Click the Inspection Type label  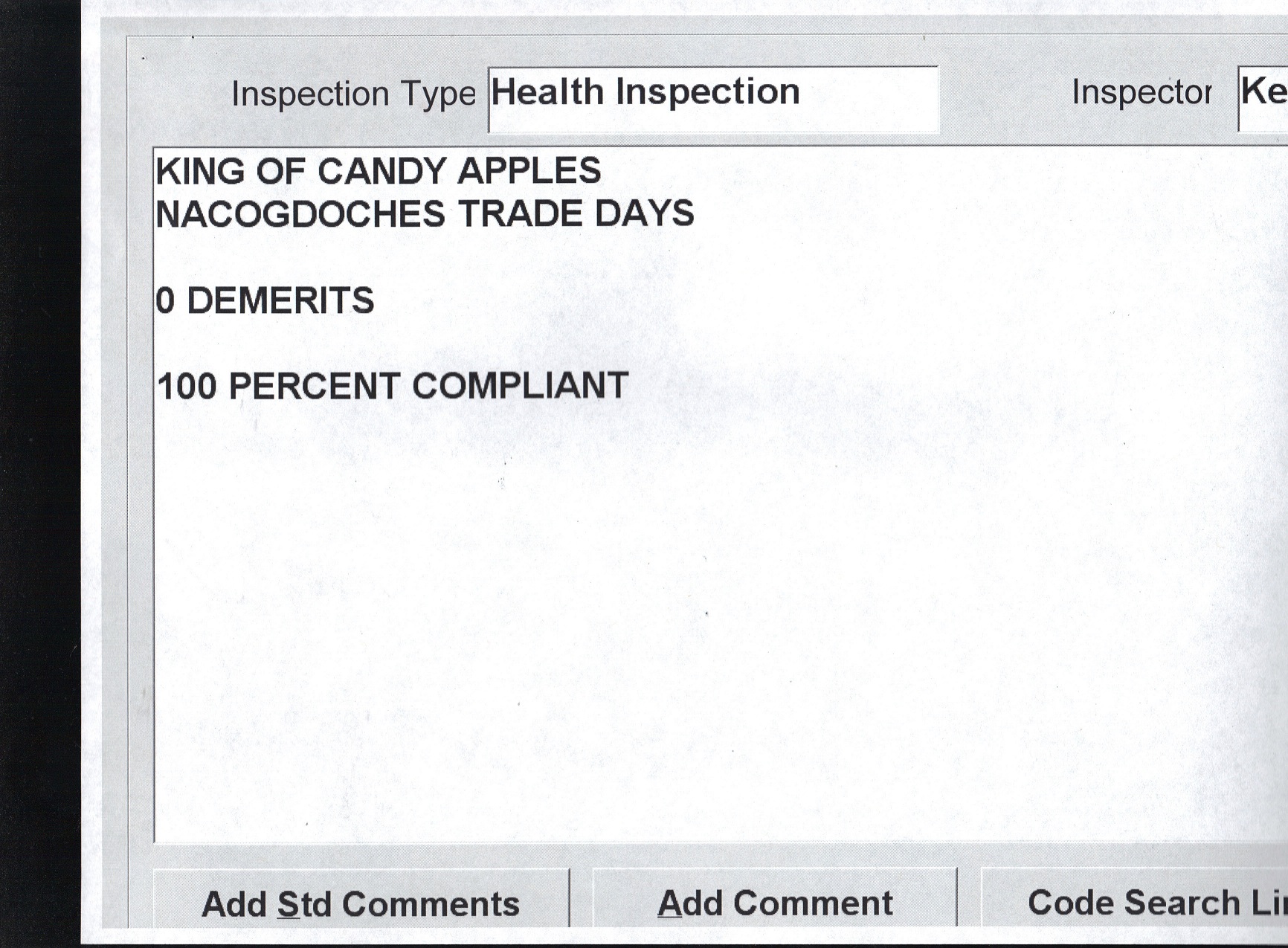pos(353,94)
